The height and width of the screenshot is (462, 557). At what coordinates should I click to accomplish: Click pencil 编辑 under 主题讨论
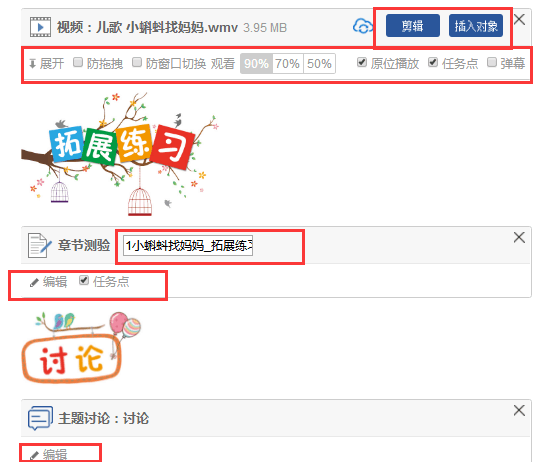coord(48,455)
